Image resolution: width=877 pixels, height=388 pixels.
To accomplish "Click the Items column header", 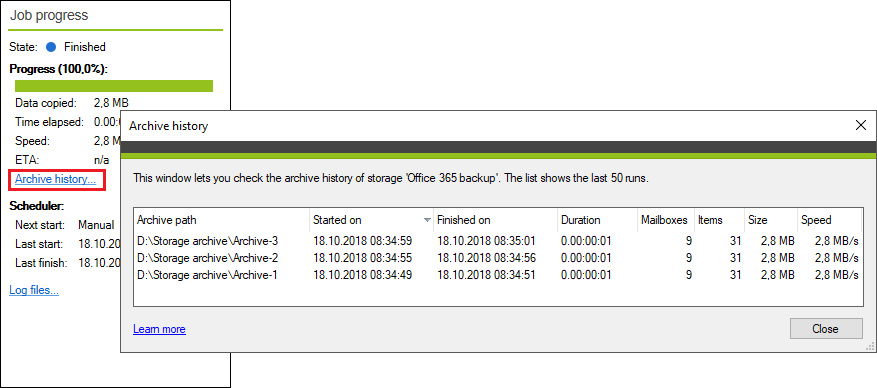I will 720,220.
